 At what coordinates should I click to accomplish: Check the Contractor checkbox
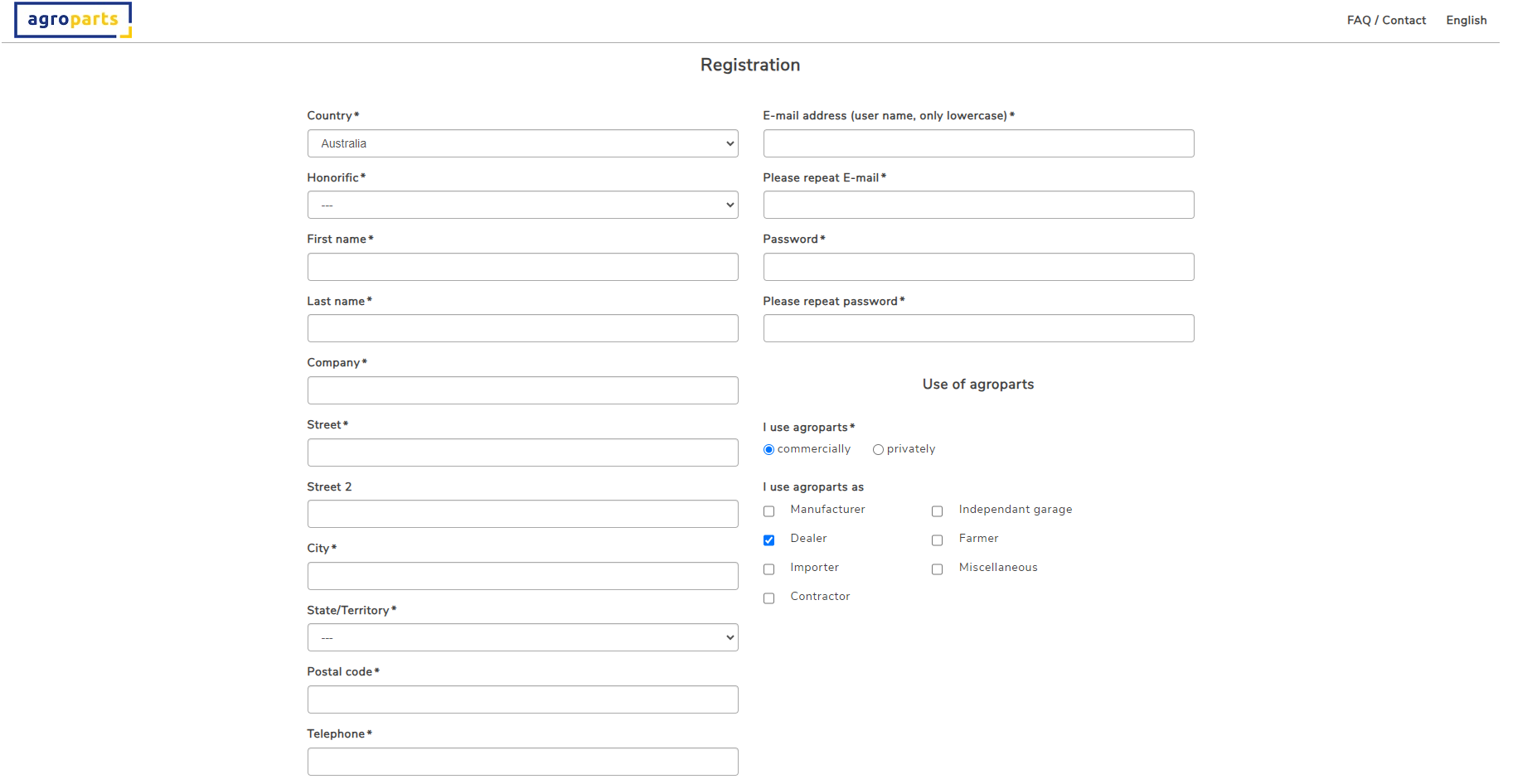[x=769, y=598]
